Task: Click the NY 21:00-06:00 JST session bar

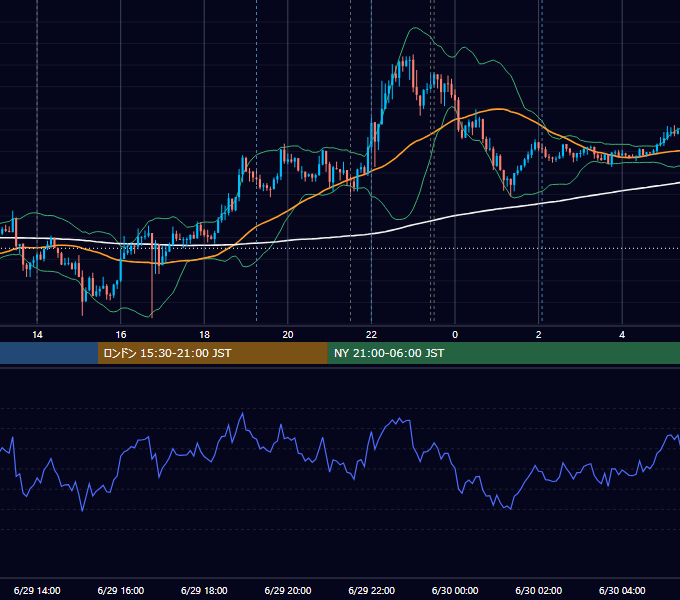Action: 503,353
